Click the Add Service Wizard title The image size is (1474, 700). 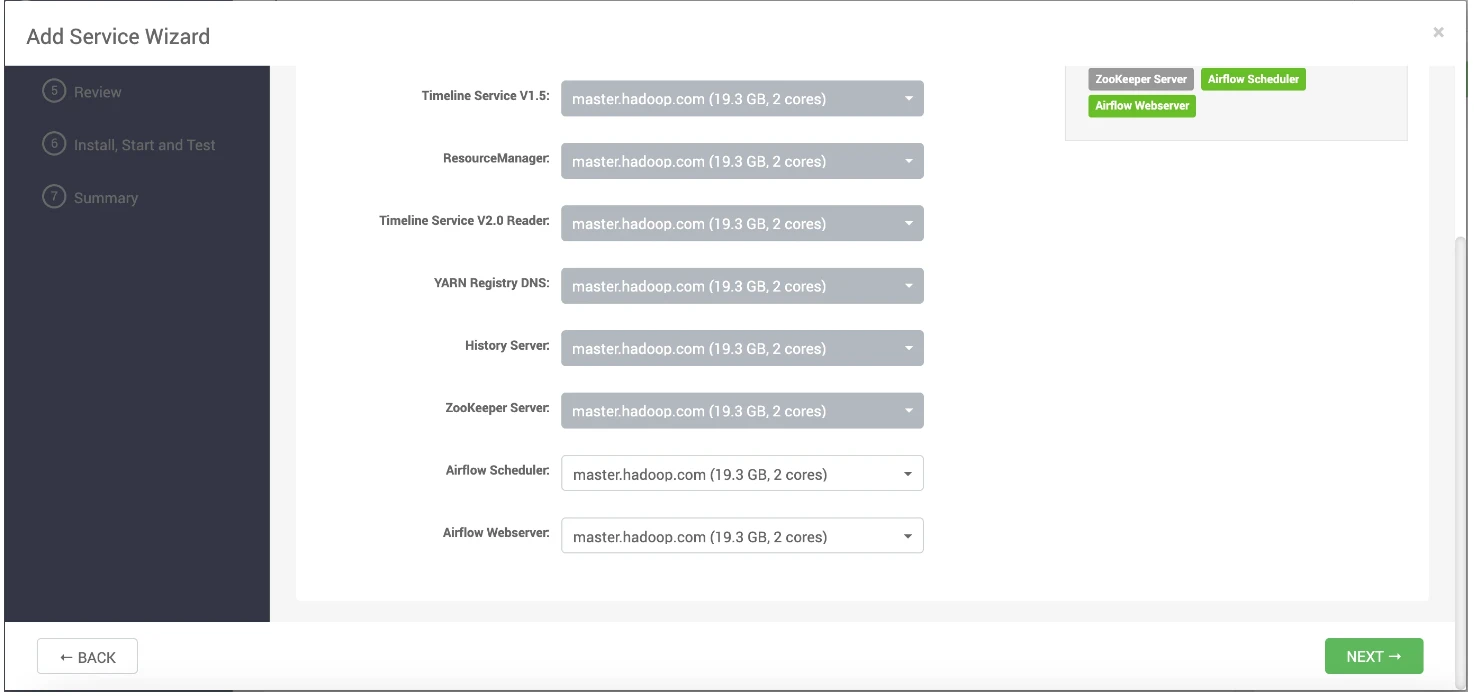pyautogui.click(x=118, y=37)
